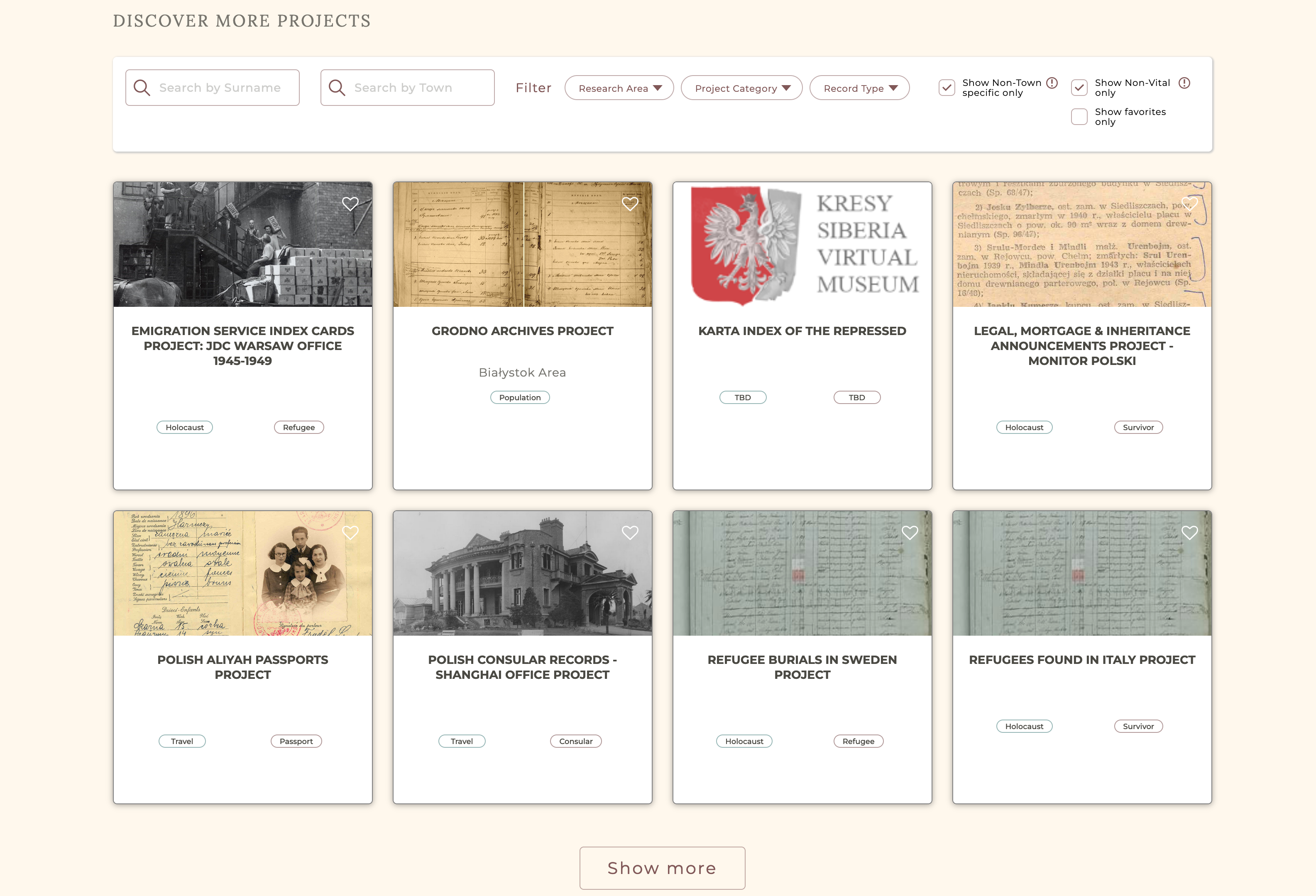
Task: Open Polish Aliyah Passports Project title
Action: click(242, 667)
